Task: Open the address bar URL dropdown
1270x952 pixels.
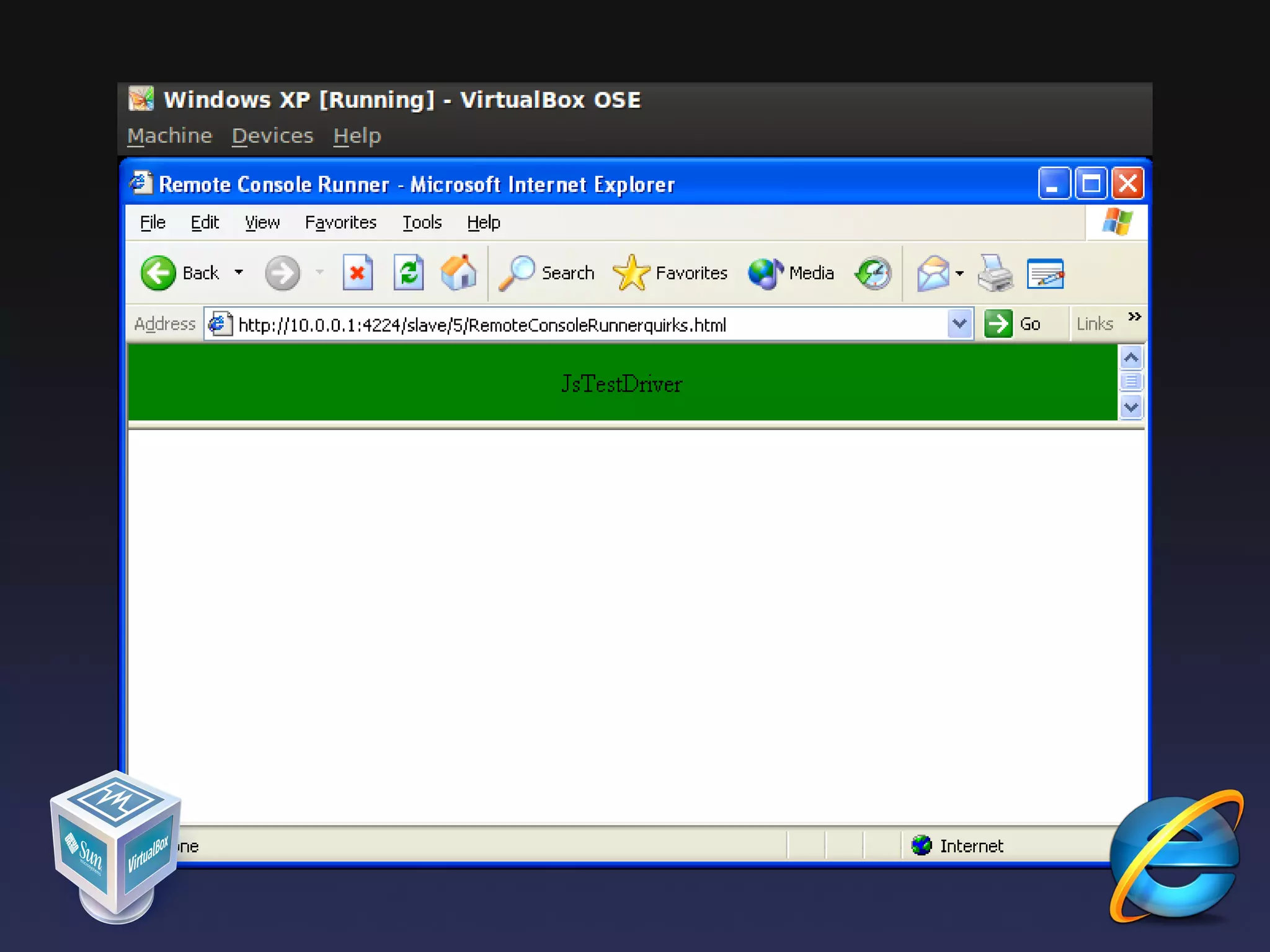Action: point(959,324)
